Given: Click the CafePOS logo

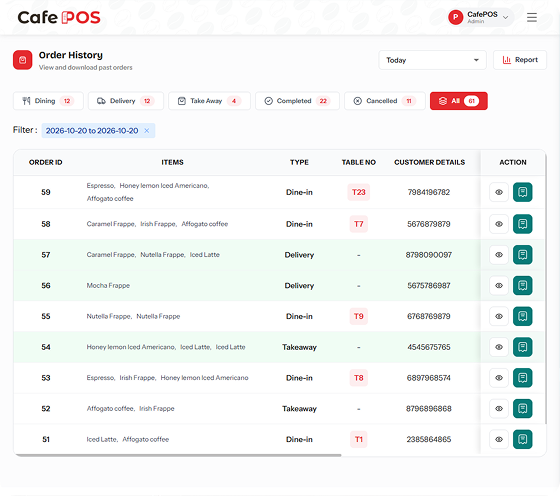Looking at the screenshot, I should (59, 17).
